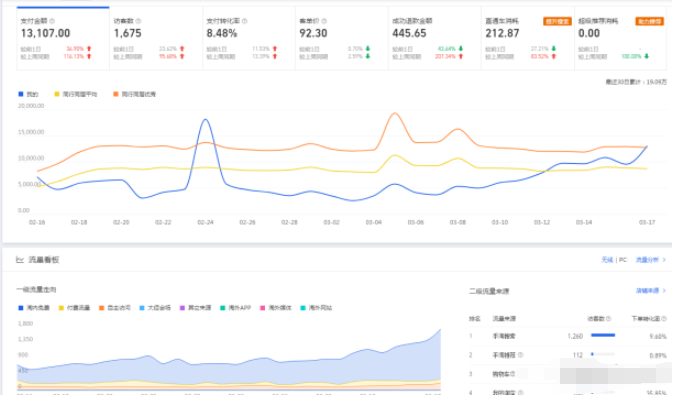
Task: Click the 100.00% change under 超级推荐消耗
Action: pos(631,56)
